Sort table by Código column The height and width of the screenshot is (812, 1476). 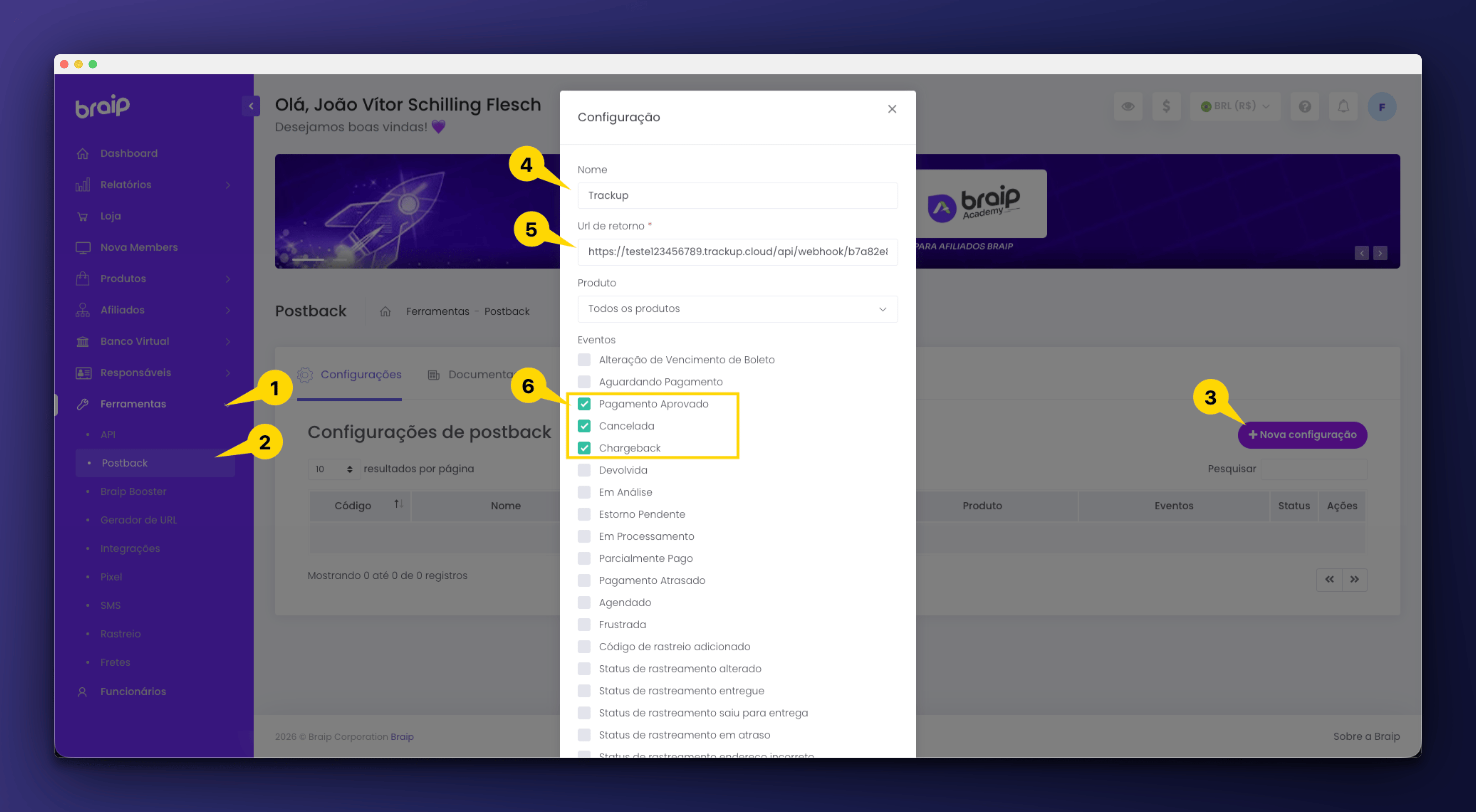coord(360,505)
